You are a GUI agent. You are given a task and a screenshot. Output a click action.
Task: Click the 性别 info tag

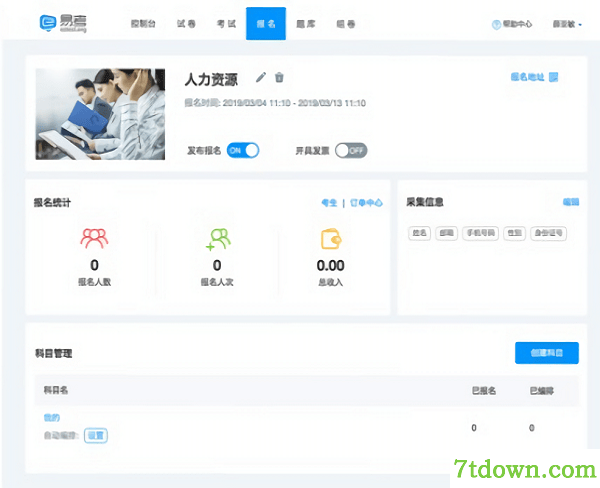tap(514, 233)
